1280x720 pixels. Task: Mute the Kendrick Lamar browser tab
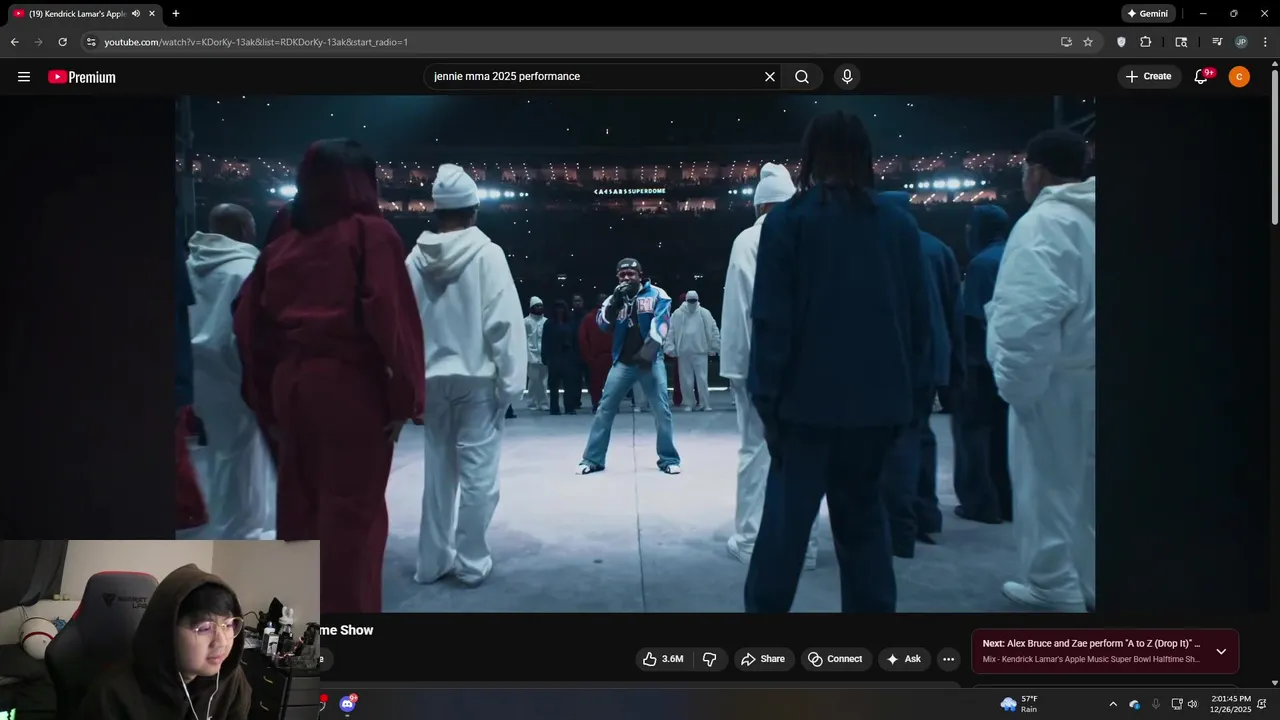(x=136, y=14)
